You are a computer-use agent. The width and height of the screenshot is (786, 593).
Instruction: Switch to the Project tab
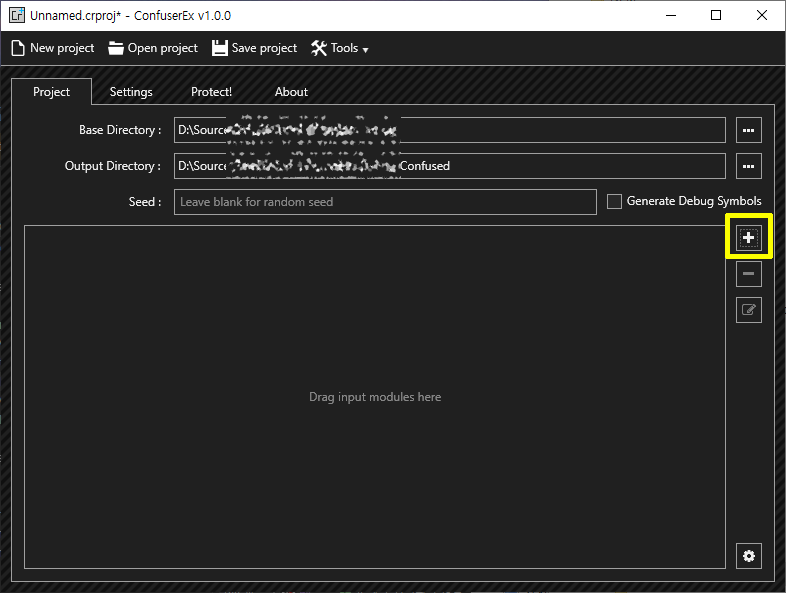(x=51, y=92)
